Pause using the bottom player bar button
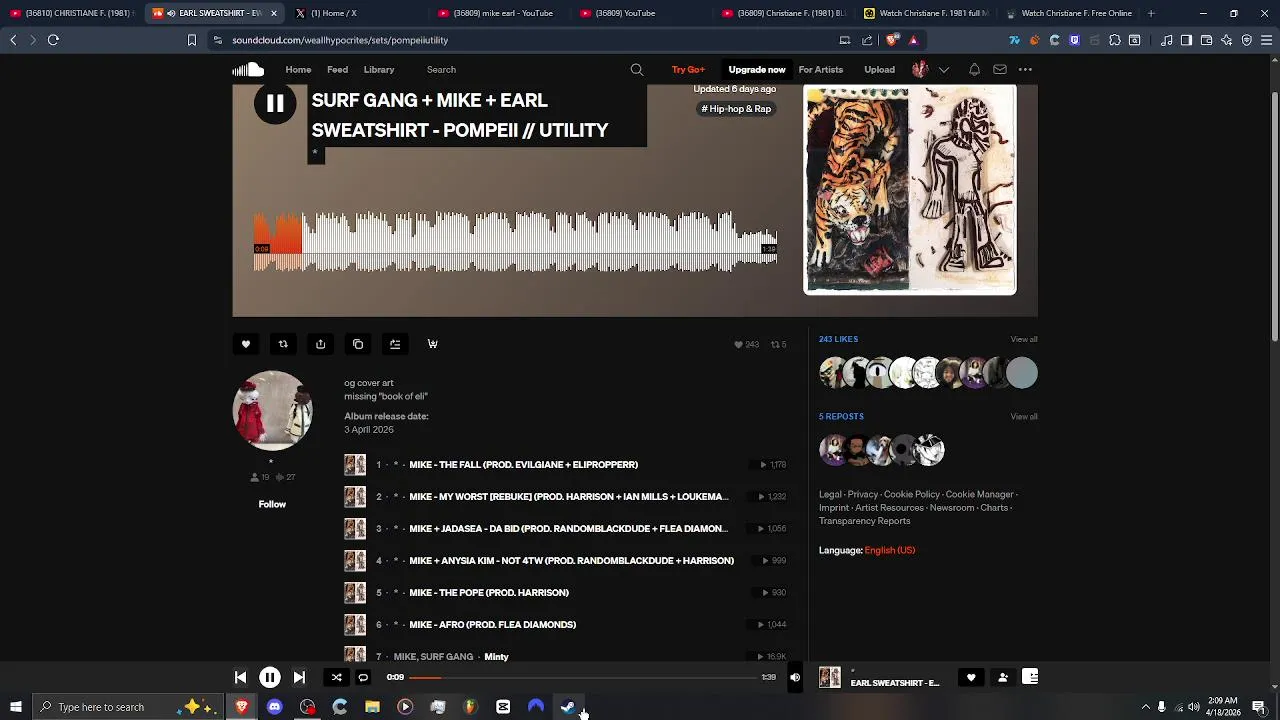Screen dimensions: 1280x720 (269, 677)
